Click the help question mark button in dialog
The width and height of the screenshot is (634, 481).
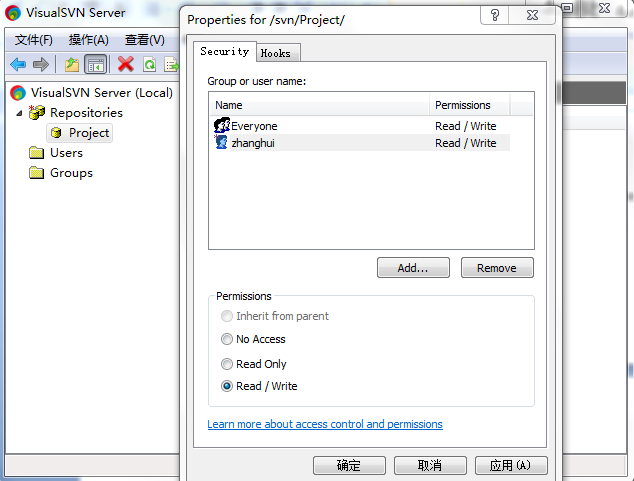[495, 15]
